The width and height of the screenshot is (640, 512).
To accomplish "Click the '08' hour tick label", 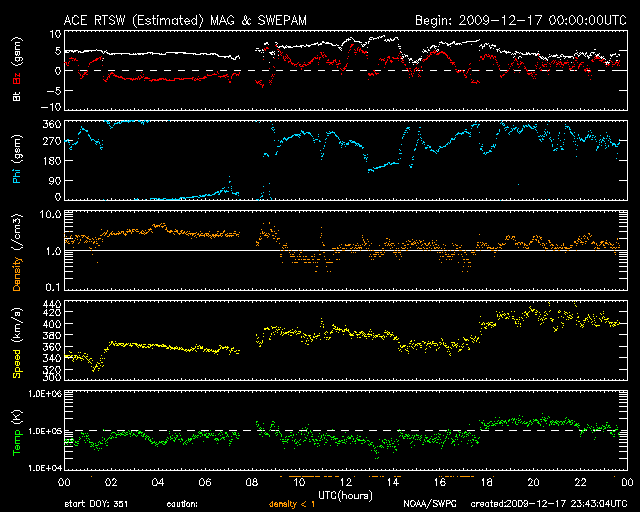I will pos(252,482).
